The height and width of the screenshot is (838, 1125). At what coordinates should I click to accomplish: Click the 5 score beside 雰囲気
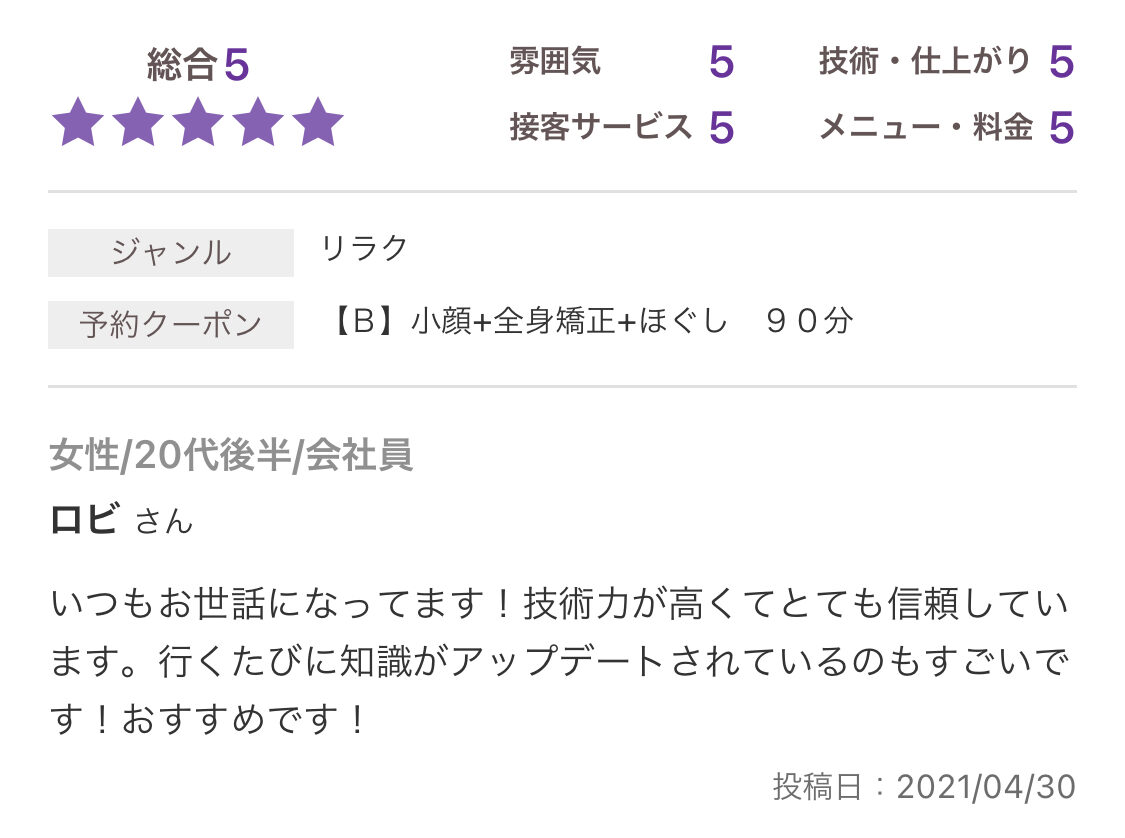pos(721,62)
